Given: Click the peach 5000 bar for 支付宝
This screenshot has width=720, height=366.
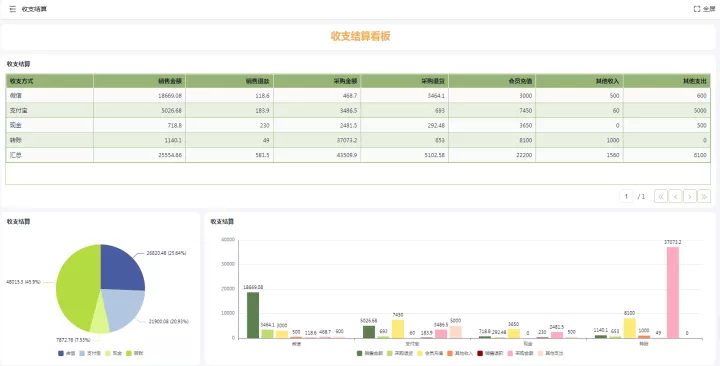Looking at the screenshot, I should [x=456, y=332].
